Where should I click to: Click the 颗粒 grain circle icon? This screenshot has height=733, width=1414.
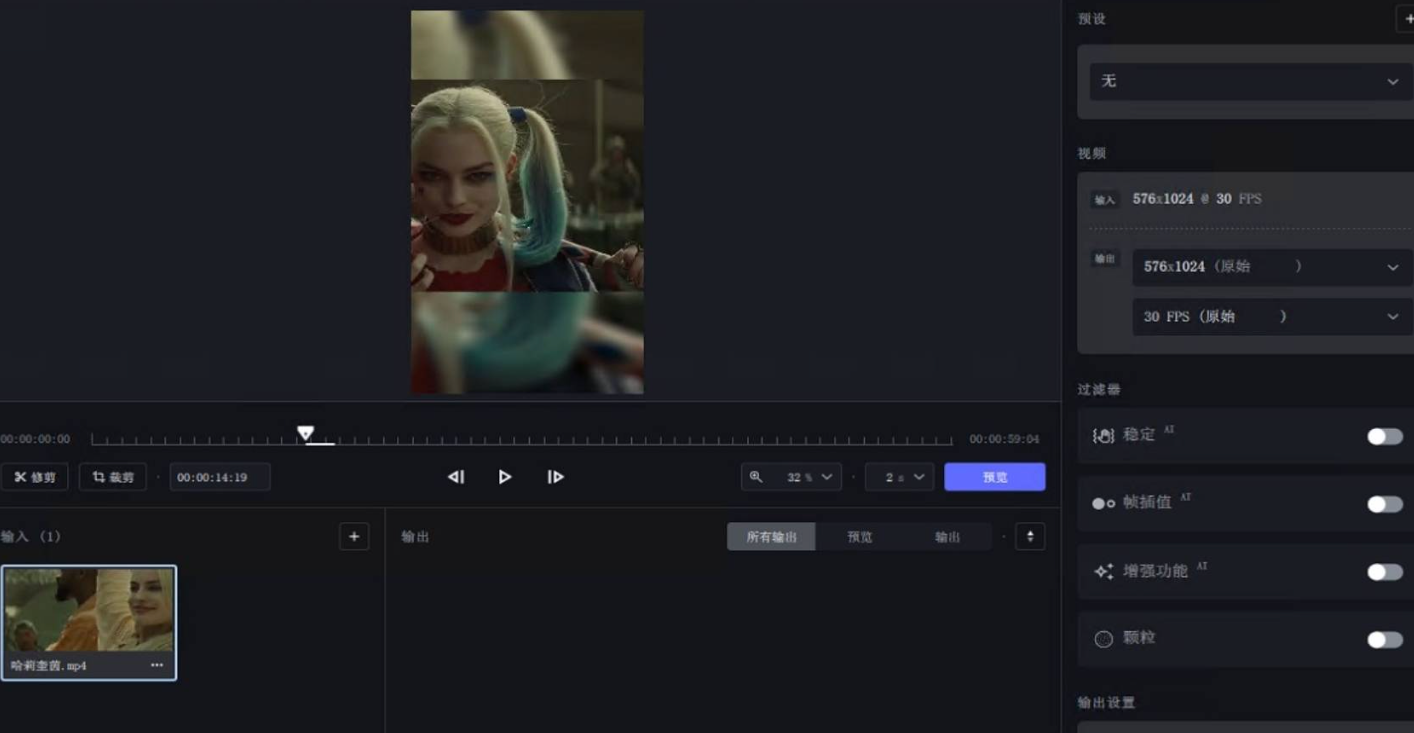tap(1103, 639)
